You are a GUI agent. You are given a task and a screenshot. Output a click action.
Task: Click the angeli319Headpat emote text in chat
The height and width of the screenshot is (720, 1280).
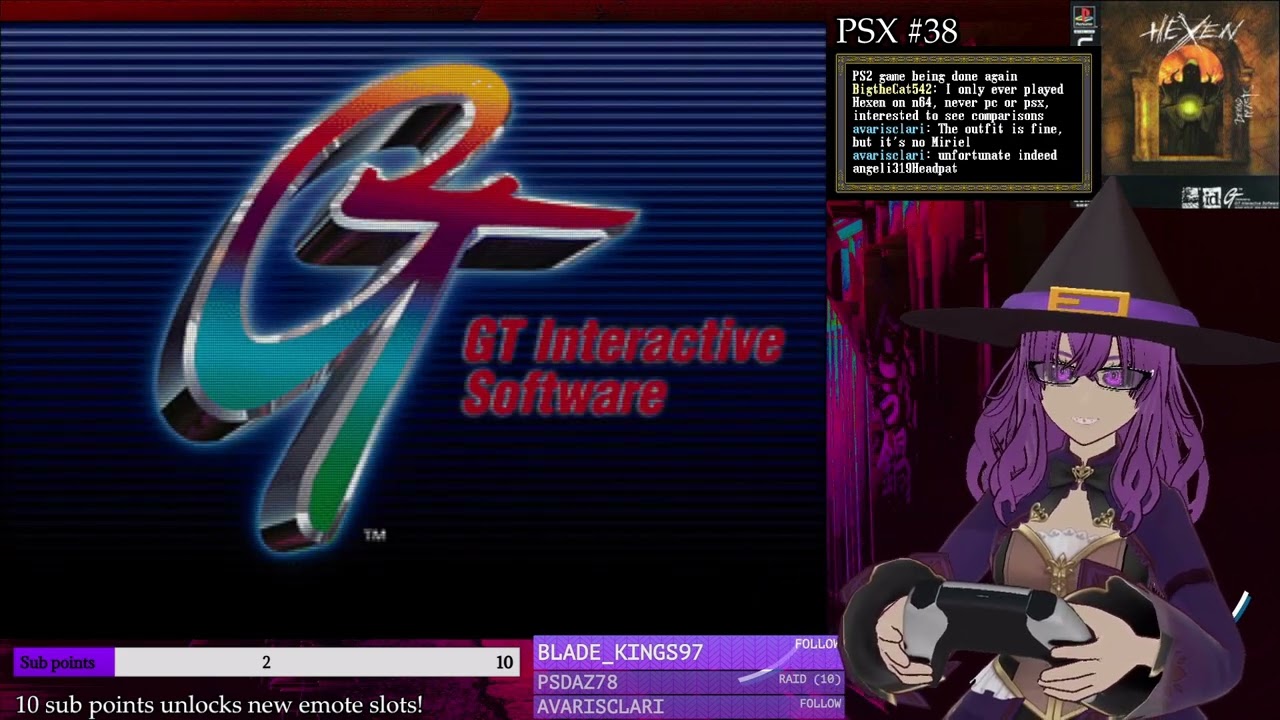[x=905, y=168]
